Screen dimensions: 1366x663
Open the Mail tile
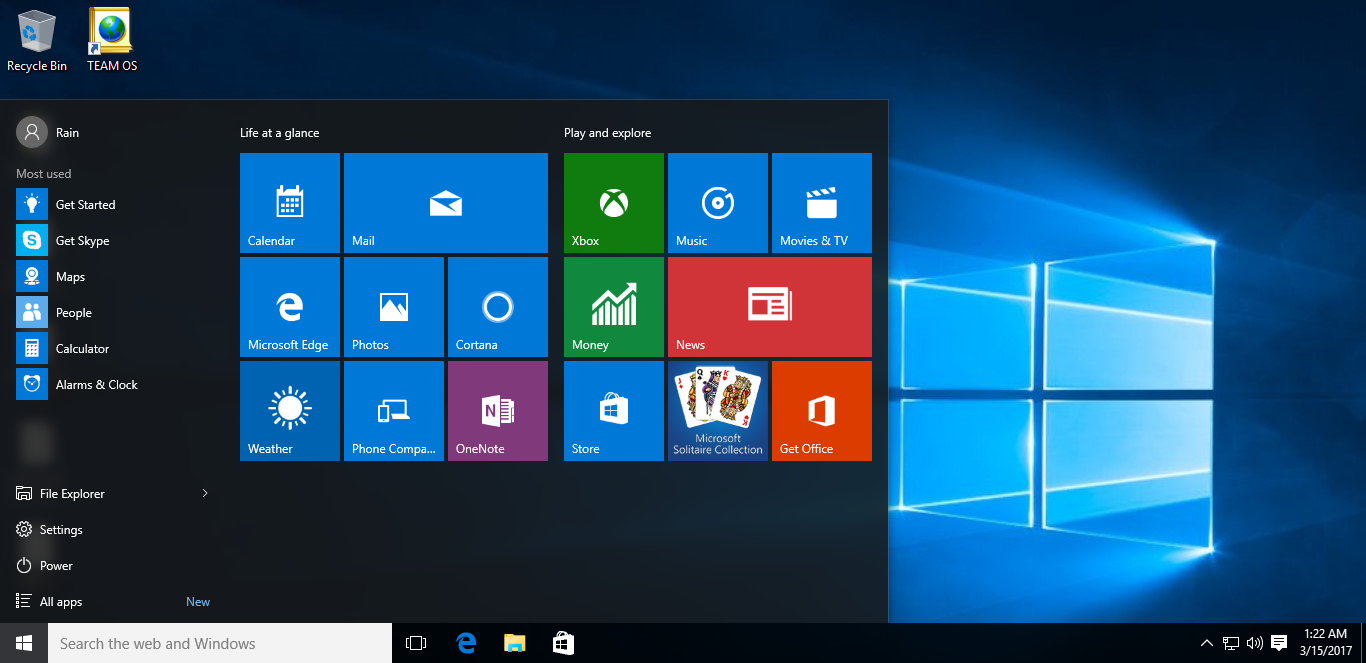click(446, 203)
